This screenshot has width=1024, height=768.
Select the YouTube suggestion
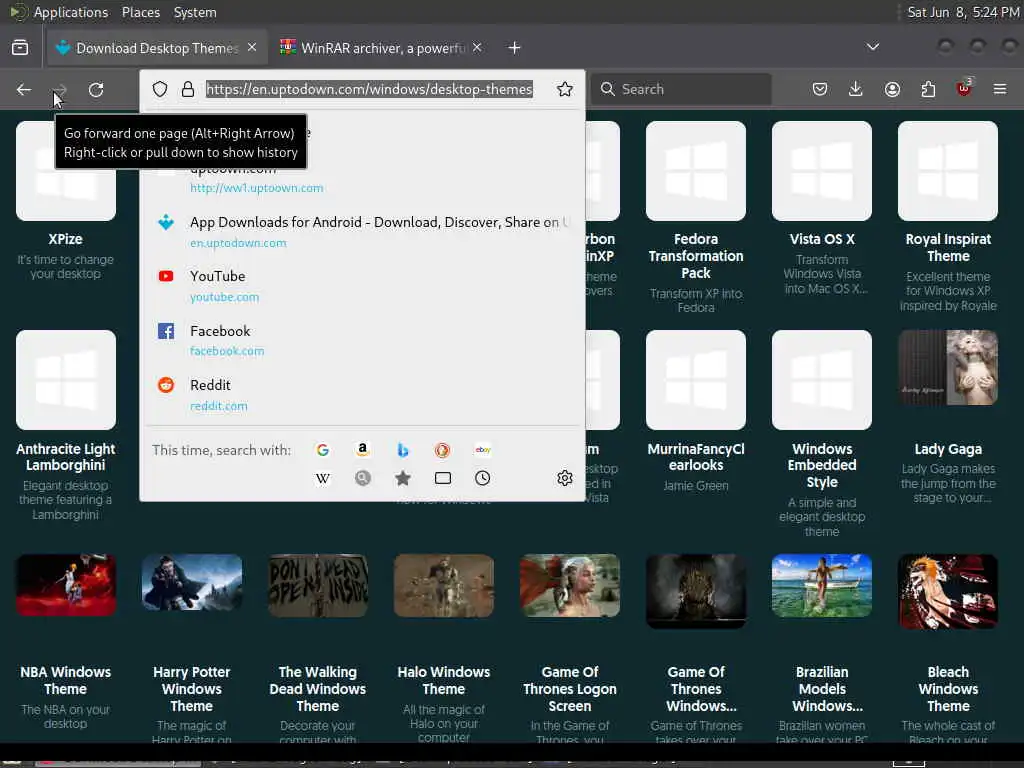[x=362, y=286]
